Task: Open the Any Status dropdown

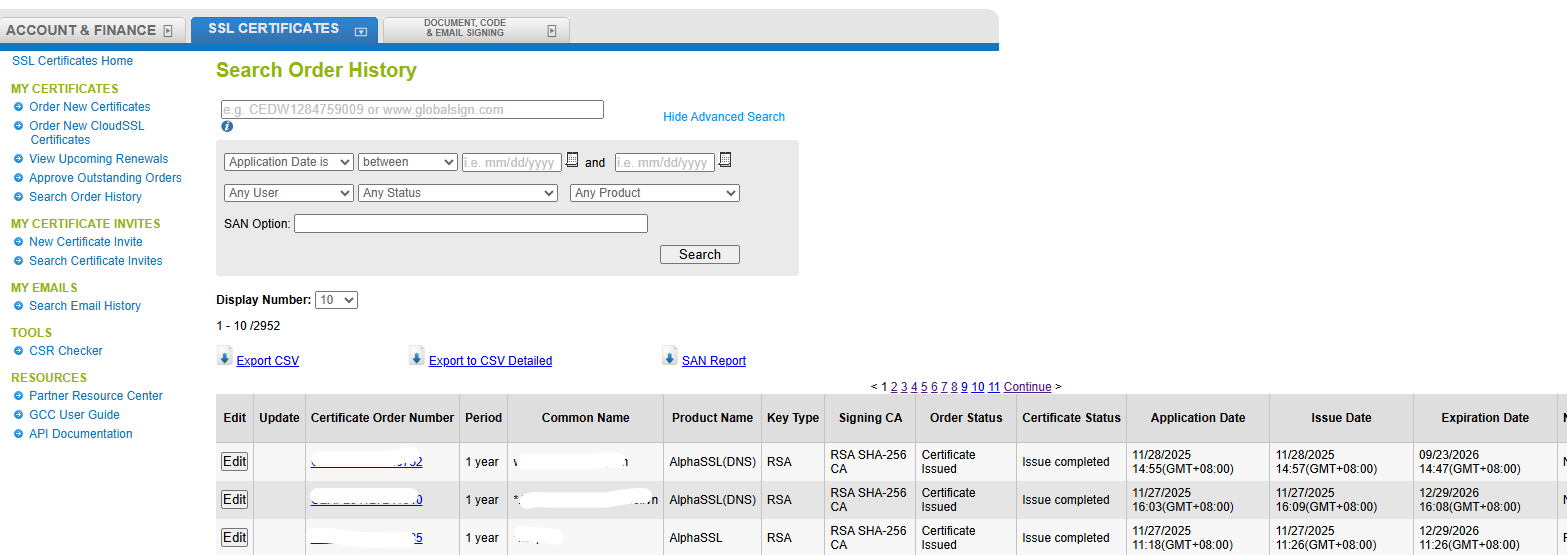Action: [457, 193]
